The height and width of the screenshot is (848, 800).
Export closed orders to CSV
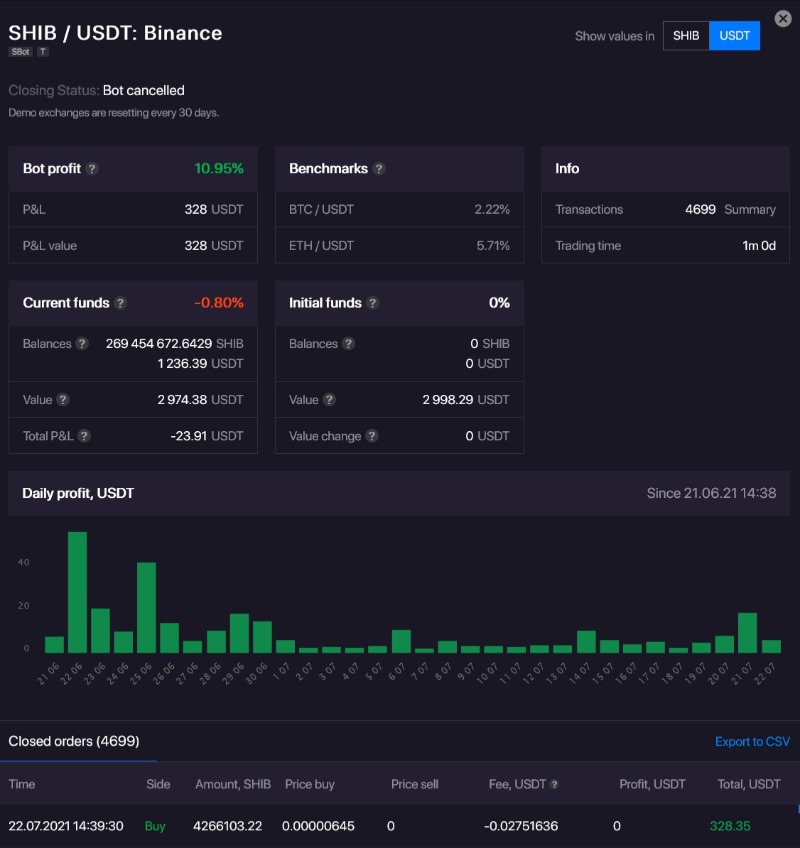point(752,741)
